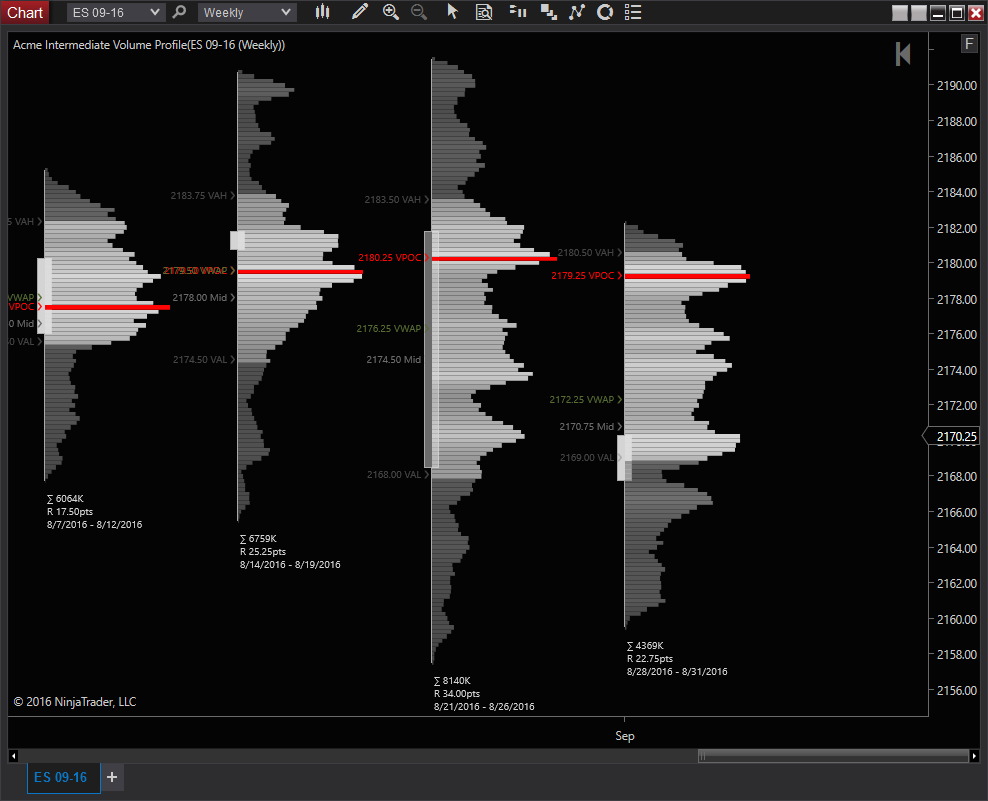This screenshot has height=801, width=988.
Task: Click the 8/21/2016 - 8/26/2016 date range
Action: [484, 706]
